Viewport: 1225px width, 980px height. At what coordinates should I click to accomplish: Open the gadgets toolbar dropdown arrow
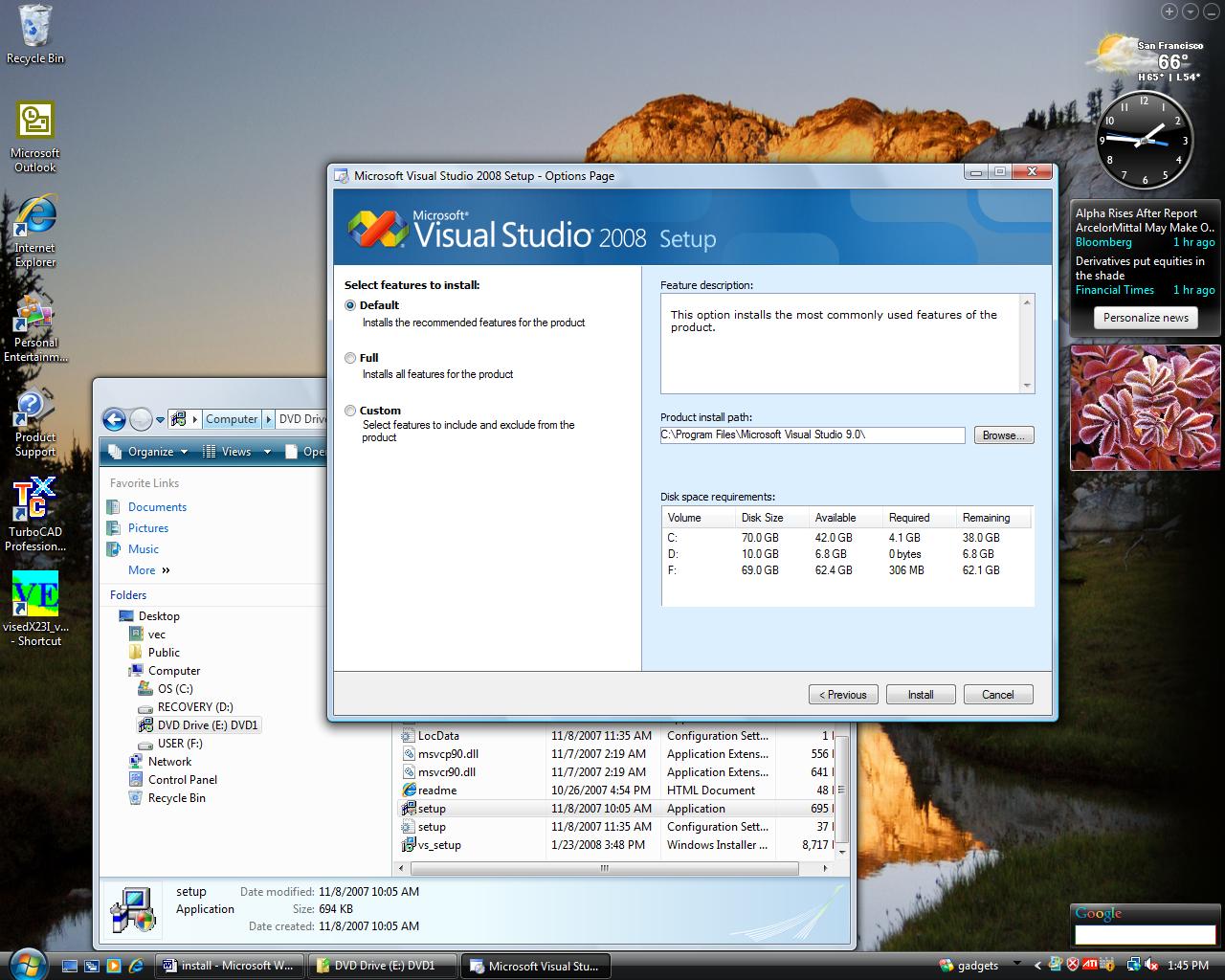[1015, 966]
